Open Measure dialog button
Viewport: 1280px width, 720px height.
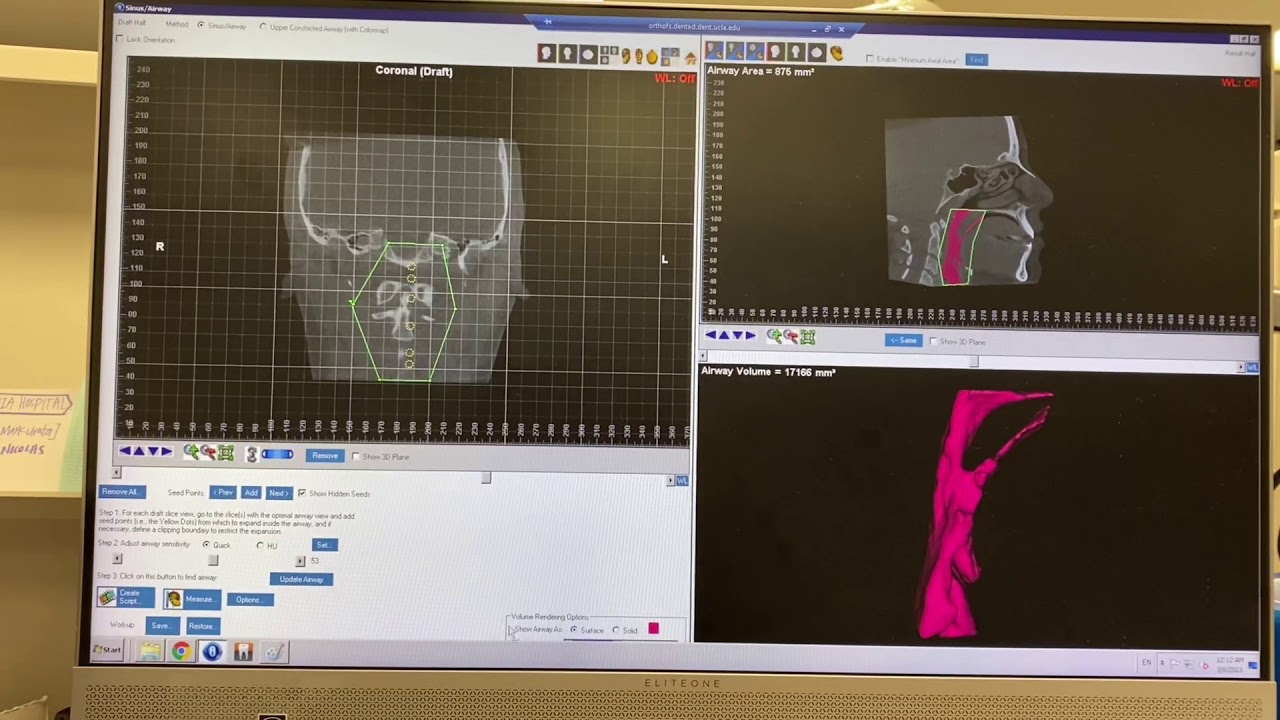point(192,599)
